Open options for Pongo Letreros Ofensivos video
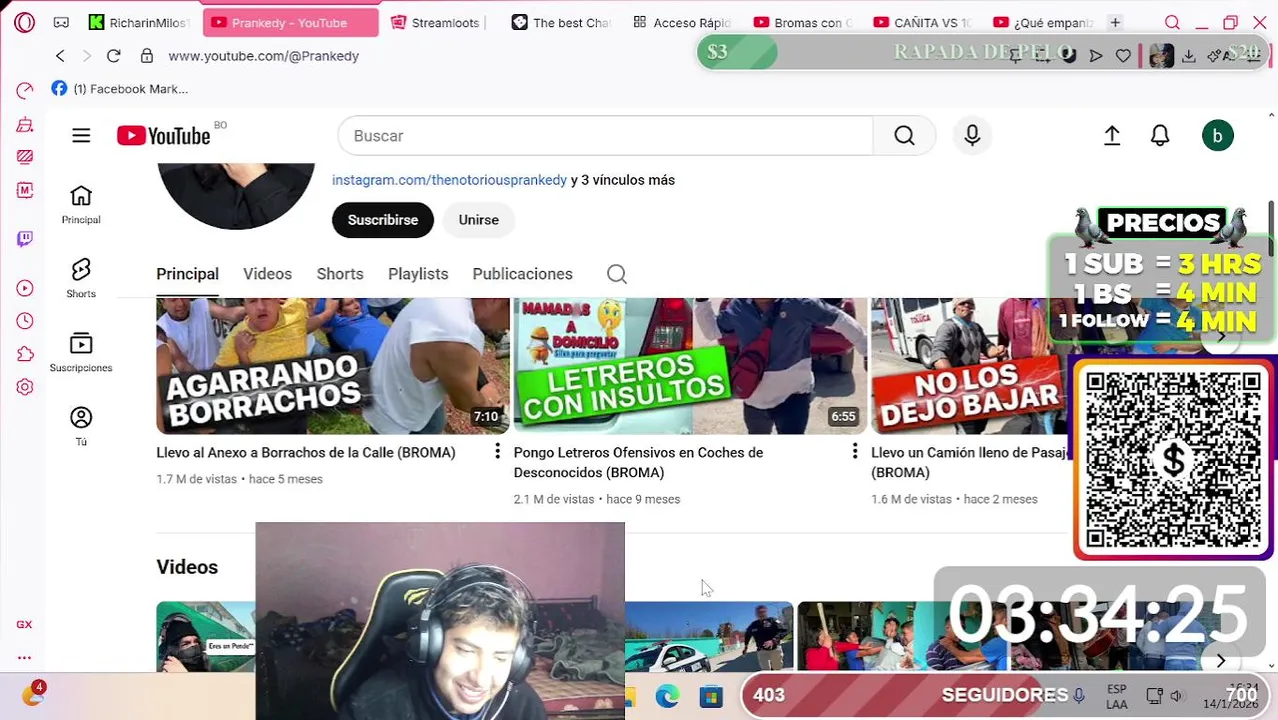Viewport: 1278px width, 720px height. (x=854, y=452)
